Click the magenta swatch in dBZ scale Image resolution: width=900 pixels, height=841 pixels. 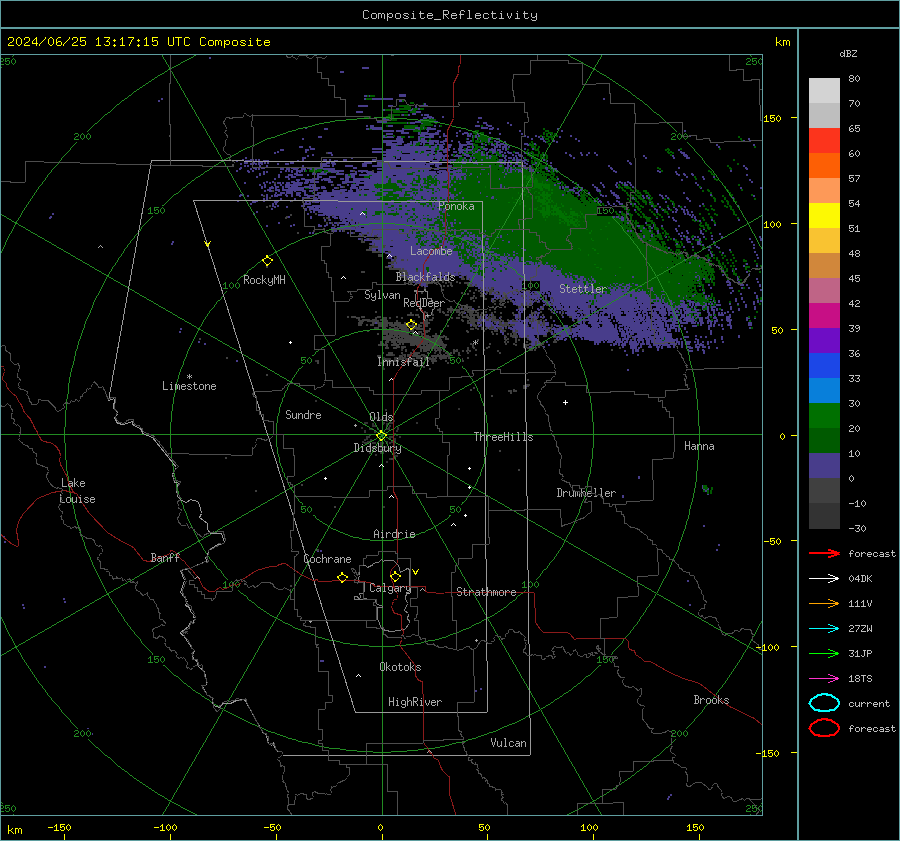[x=824, y=316]
